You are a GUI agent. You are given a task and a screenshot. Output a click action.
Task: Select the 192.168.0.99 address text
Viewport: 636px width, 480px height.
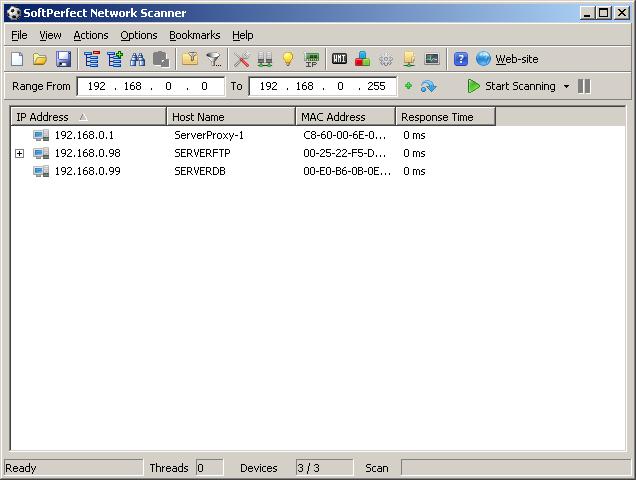[x=88, y=171]
